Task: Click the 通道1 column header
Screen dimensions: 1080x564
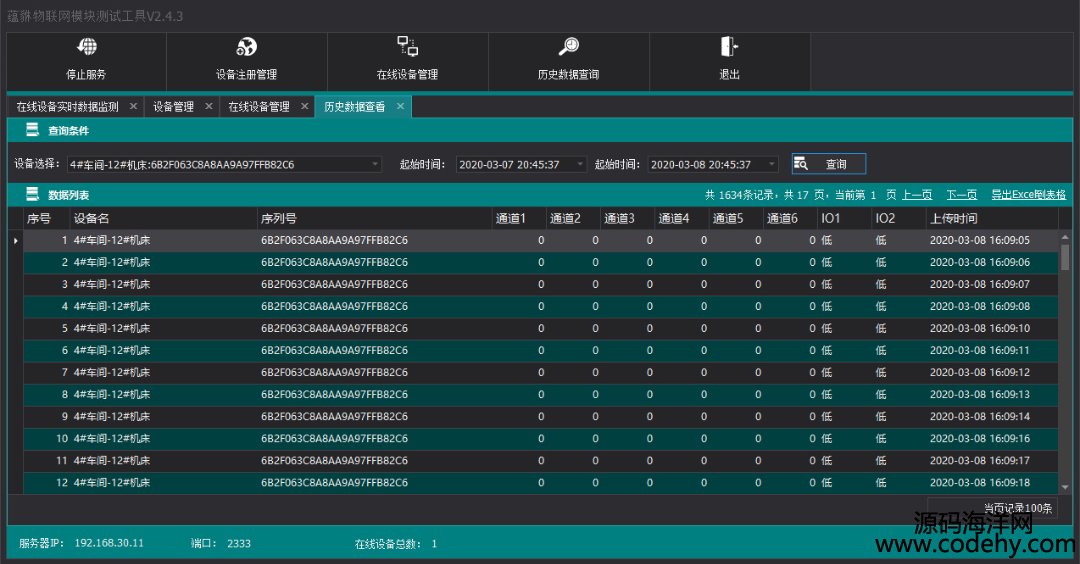Action: pos(519,218)
